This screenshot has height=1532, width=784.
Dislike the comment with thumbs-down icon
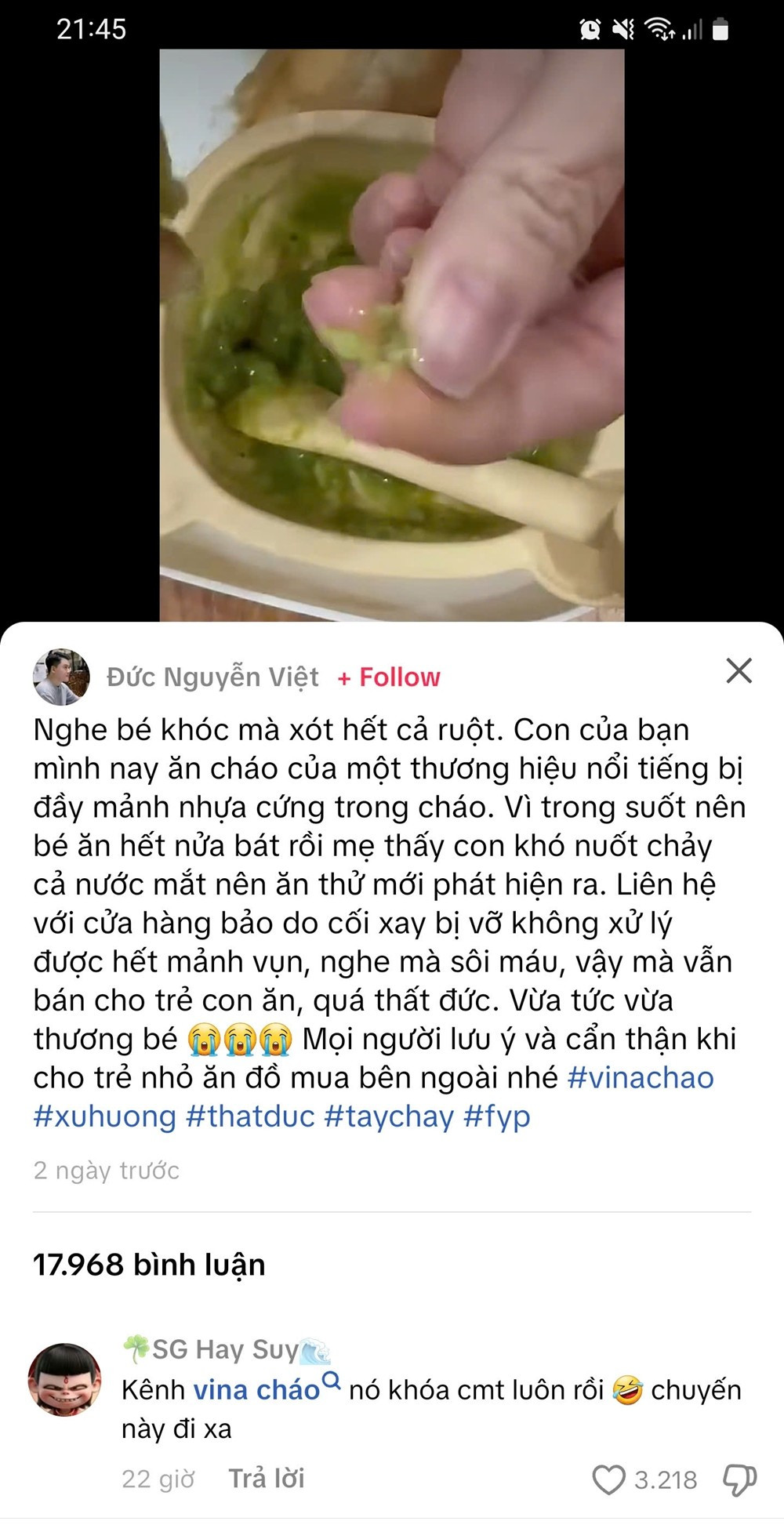[739, 1479]
